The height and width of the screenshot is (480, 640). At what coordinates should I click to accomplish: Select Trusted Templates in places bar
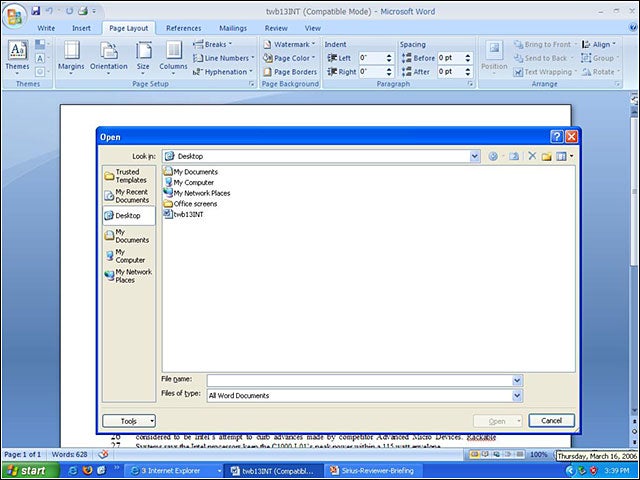pyautogui.click(x=129, y=176)
